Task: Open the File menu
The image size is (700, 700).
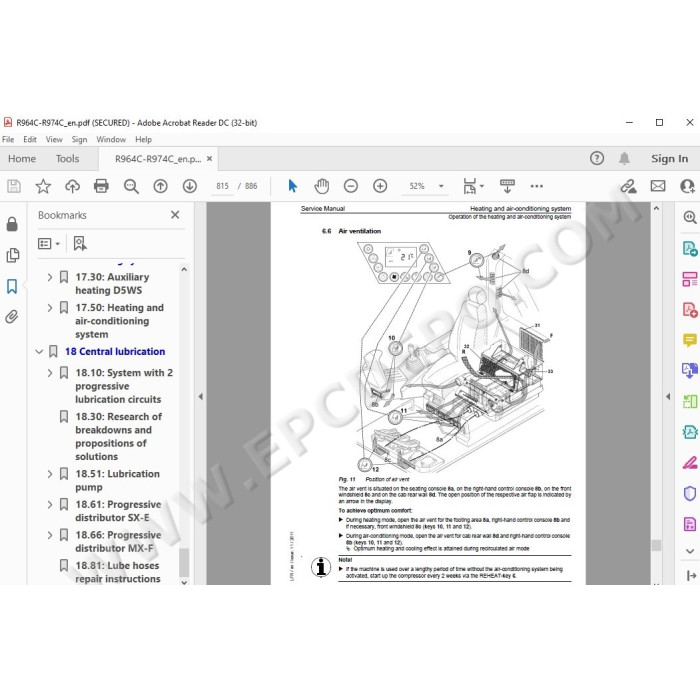Action: point(8,139)
